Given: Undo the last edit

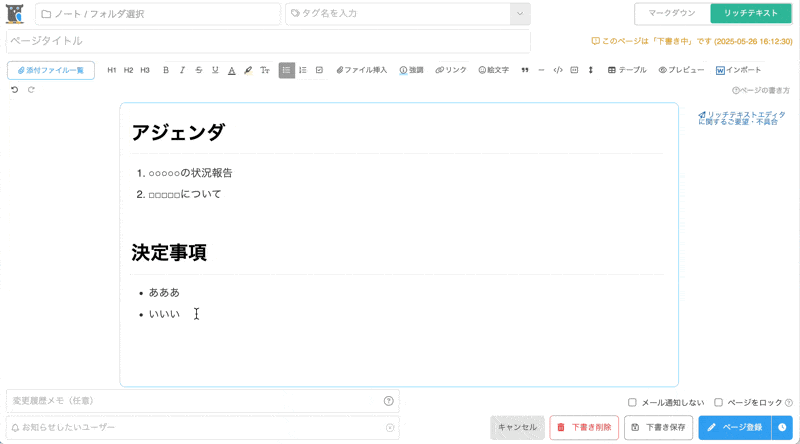Looking at the screenshot, I should click(14, 90).
